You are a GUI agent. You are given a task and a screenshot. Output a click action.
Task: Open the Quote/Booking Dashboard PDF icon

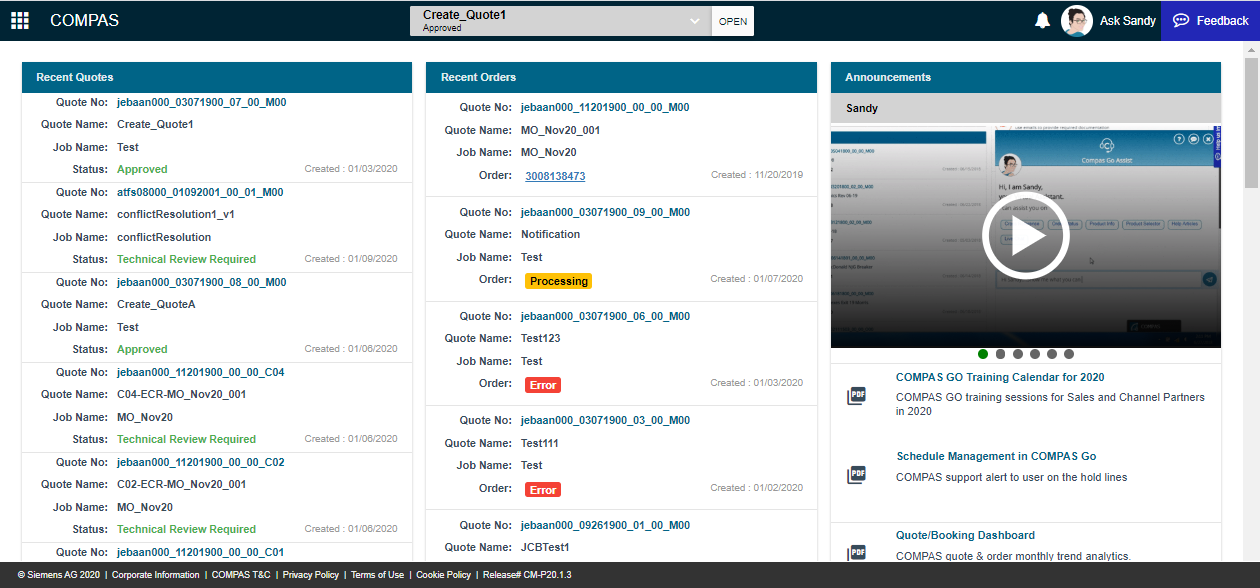coord(856,550)
